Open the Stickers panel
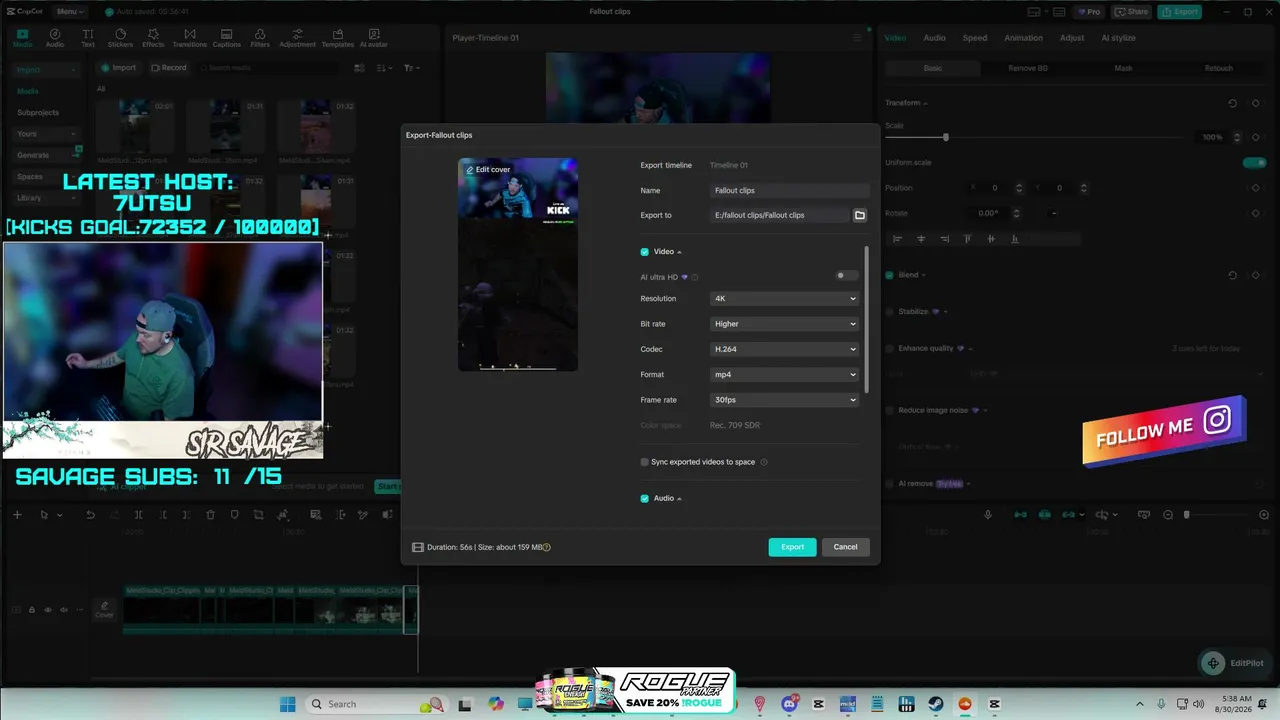1280x720 pixels. pyautogui.click(x=120, y=38)
